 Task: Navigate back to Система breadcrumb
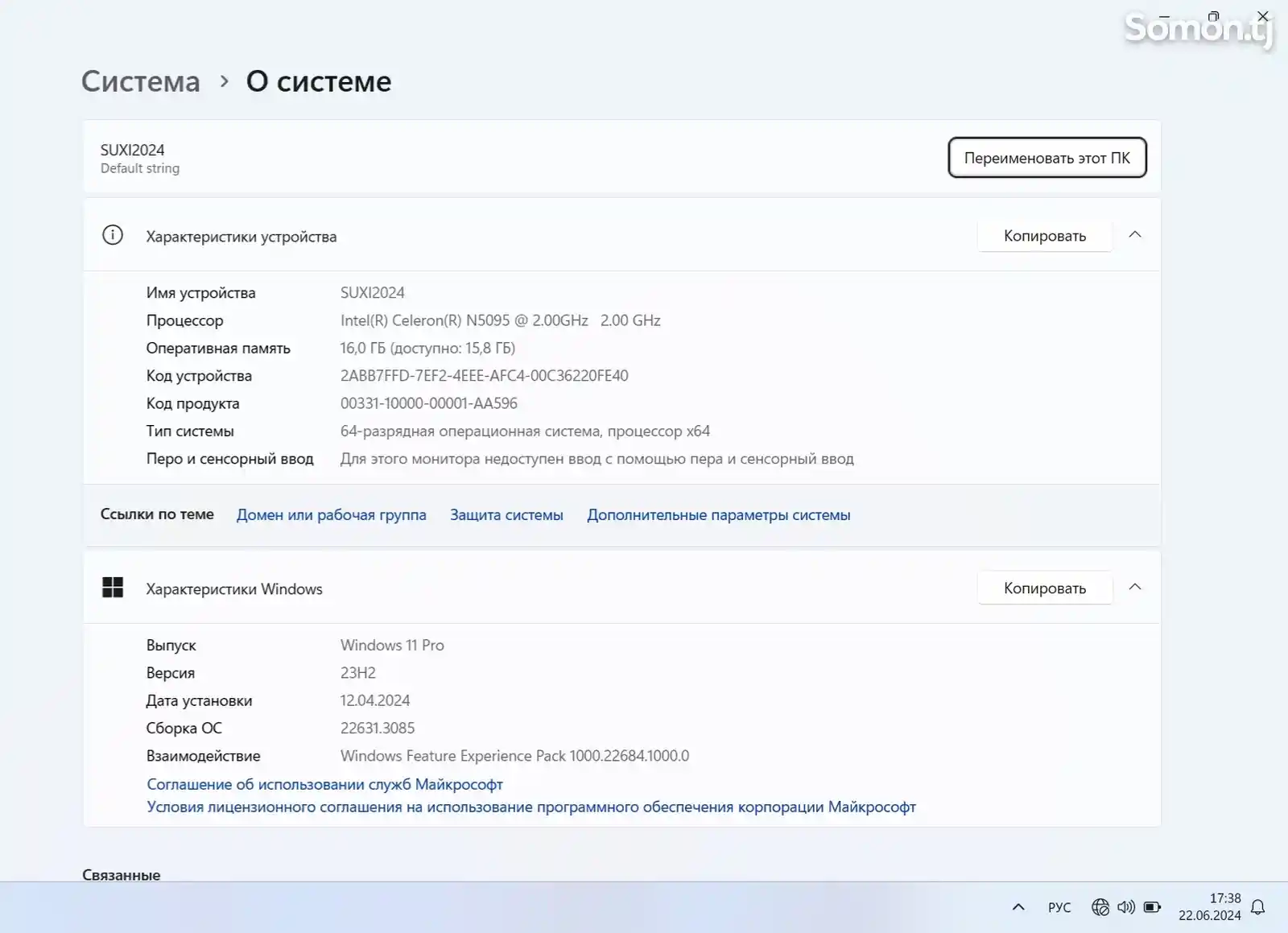141,81
